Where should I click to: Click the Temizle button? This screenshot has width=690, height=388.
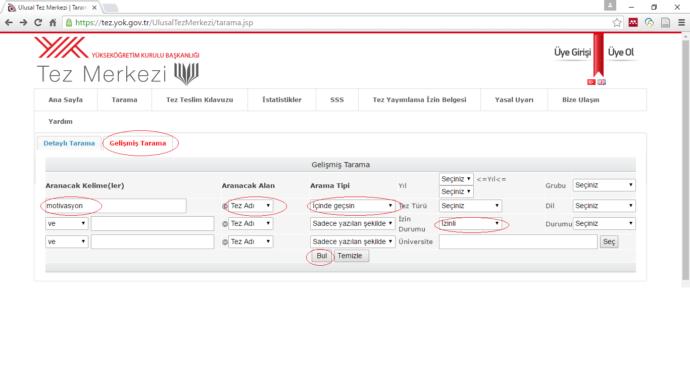[350, 256]
